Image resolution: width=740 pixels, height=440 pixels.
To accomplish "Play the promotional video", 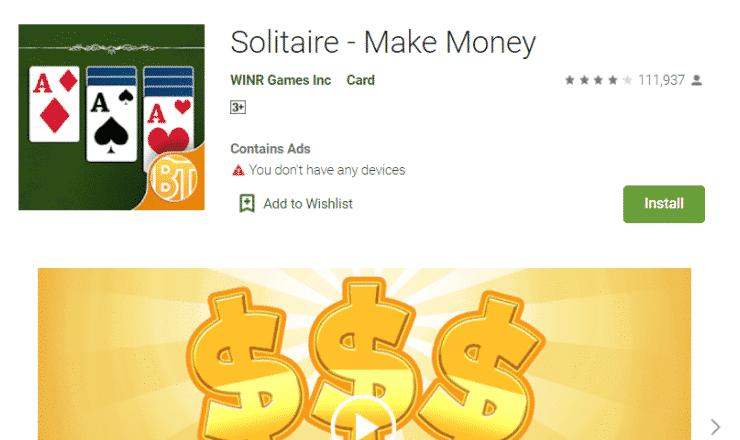I will (363, 420).
